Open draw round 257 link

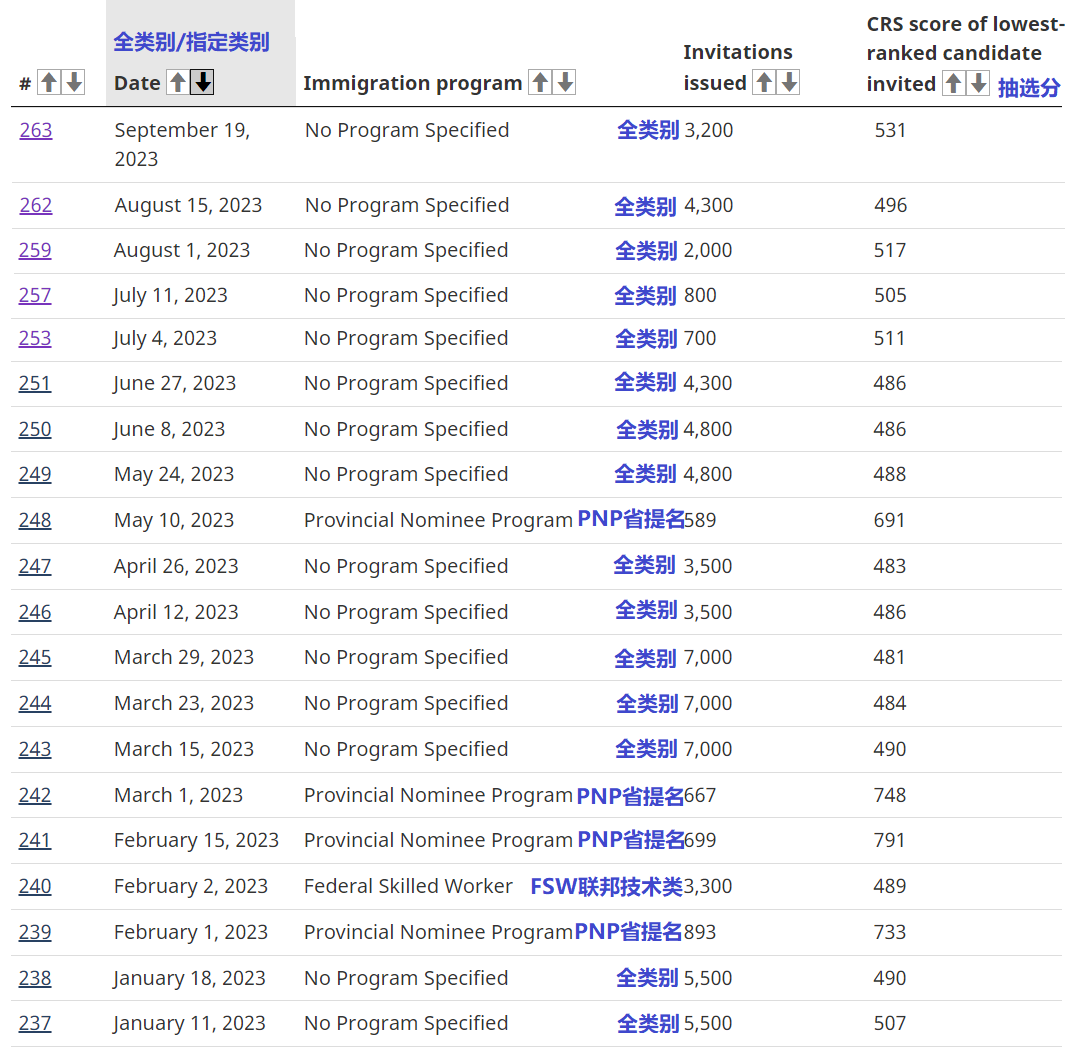(x=35, y=295)
